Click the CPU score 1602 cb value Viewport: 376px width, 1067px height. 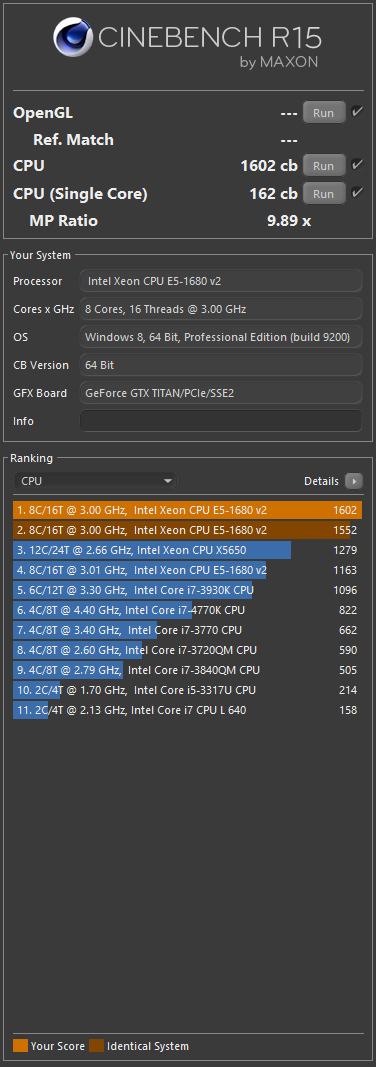coord(269,165)
